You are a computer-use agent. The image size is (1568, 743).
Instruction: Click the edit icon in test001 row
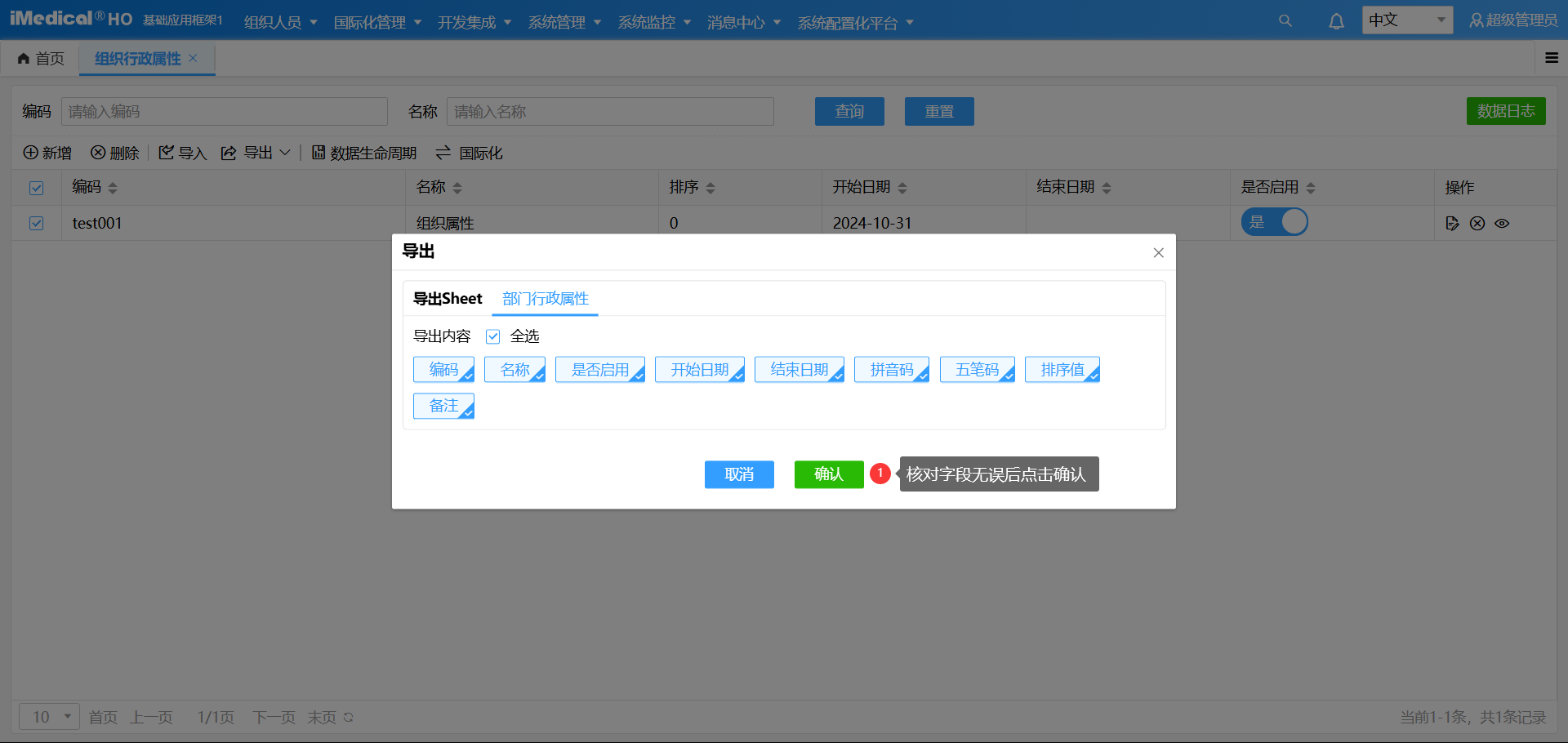point(1452,224)
